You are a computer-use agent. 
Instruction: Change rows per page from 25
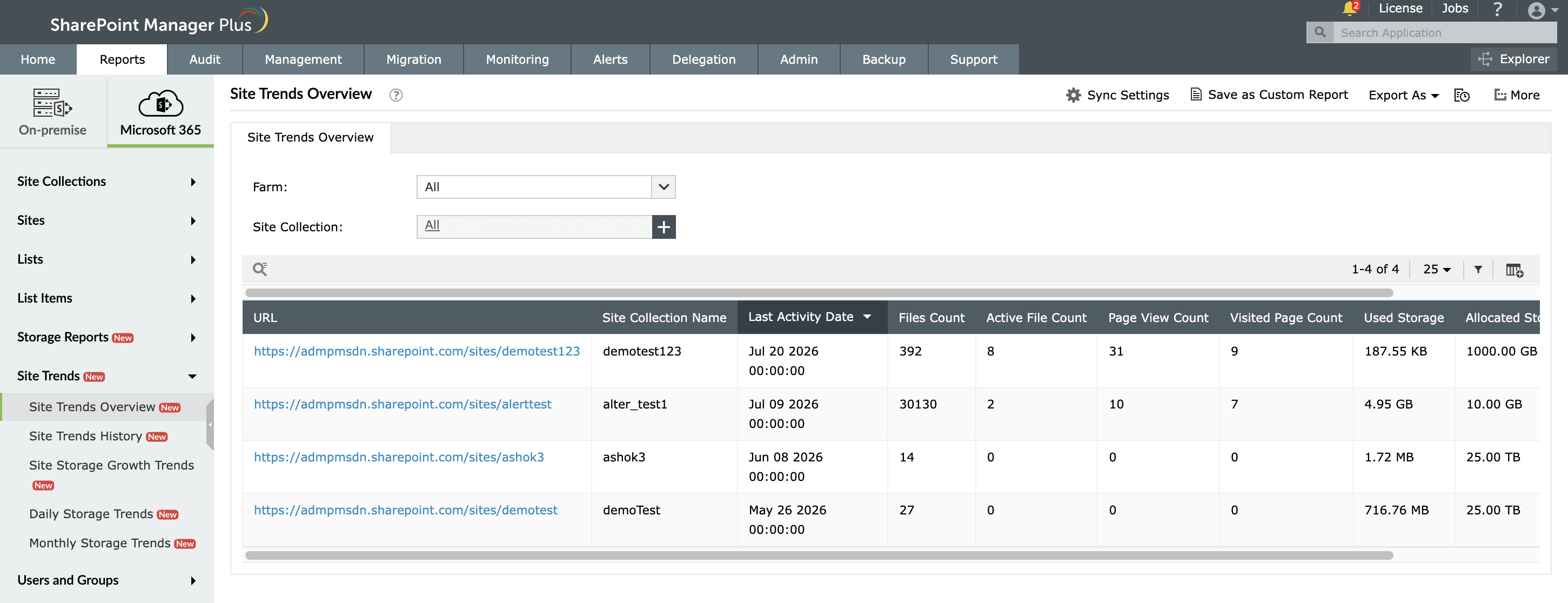(x=1437, y=269)
